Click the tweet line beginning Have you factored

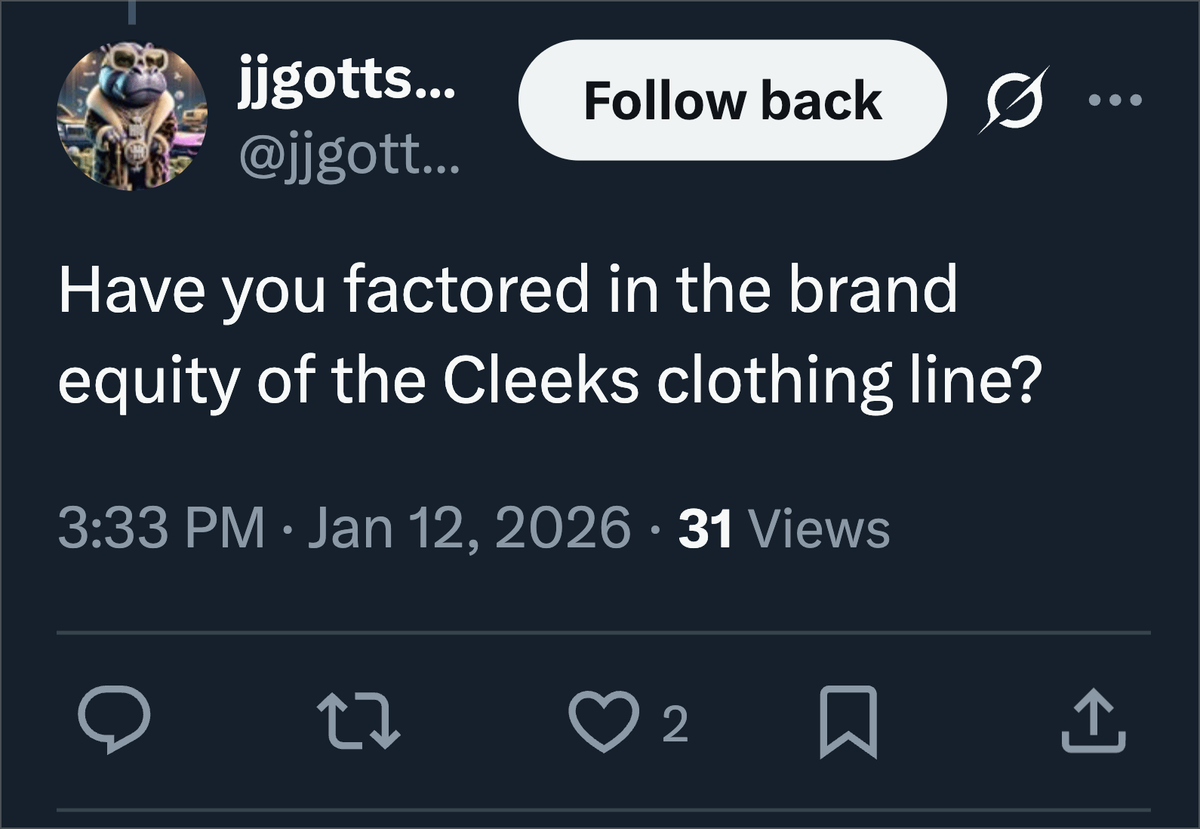[508, 290]
